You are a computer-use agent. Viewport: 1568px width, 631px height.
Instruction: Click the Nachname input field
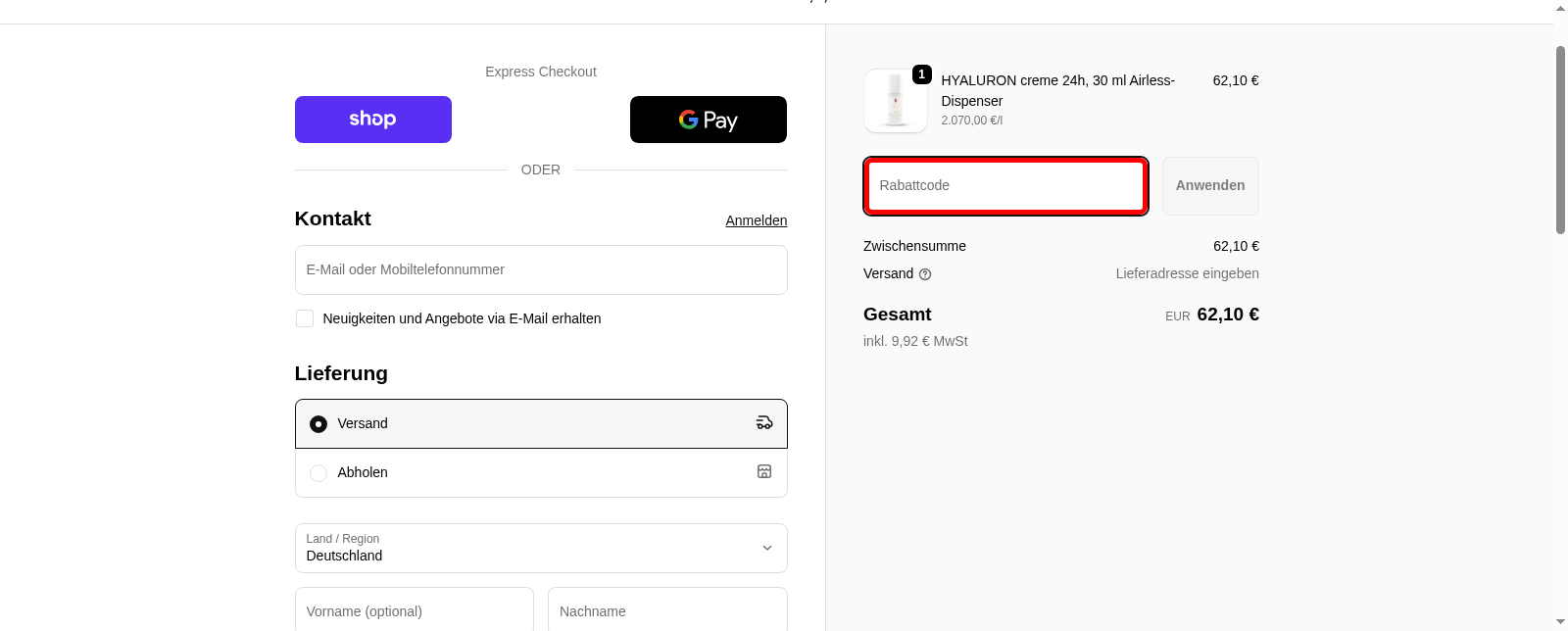[x=667, y=610]
